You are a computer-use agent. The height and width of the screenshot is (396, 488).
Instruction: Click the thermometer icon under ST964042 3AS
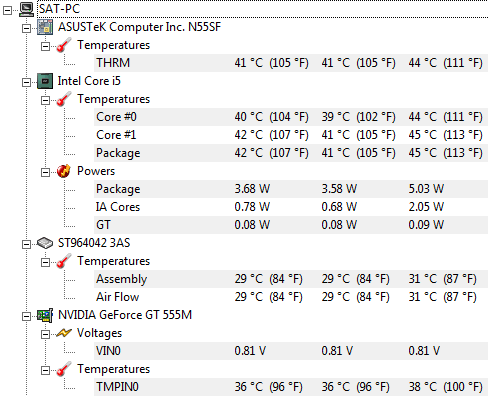point(64,261)
